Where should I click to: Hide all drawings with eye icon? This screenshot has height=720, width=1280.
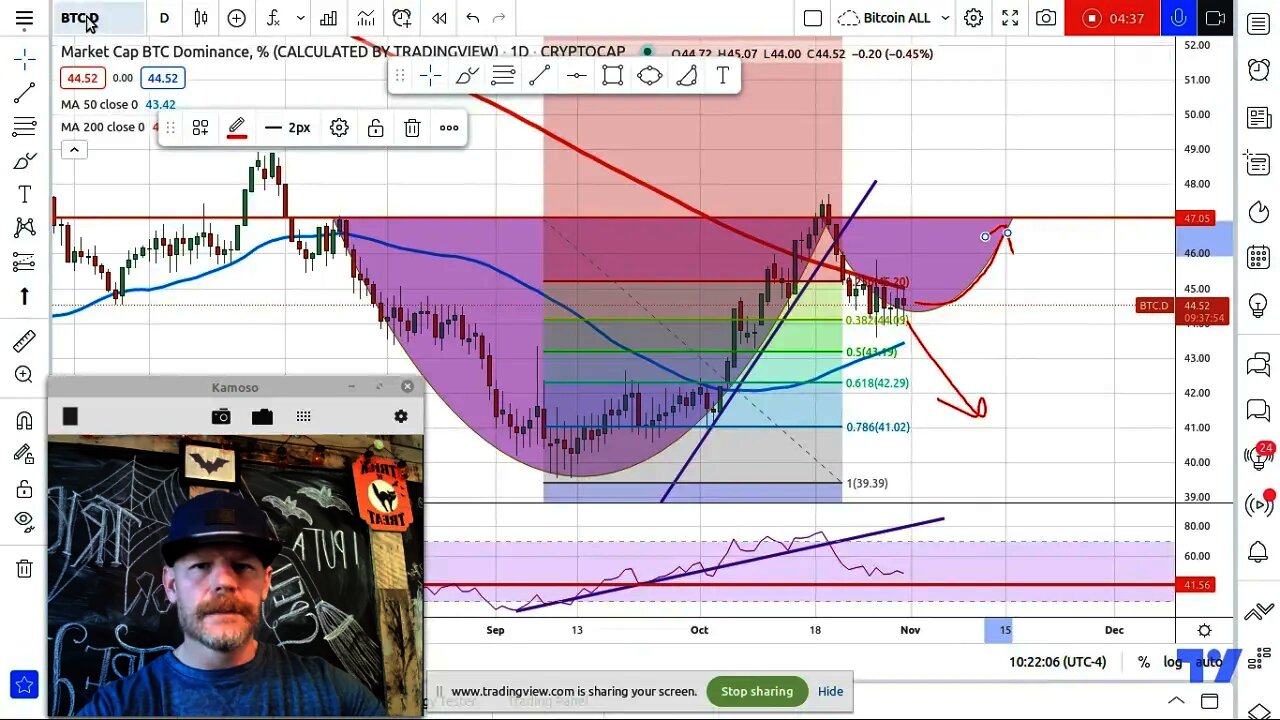tap(25, 521)
